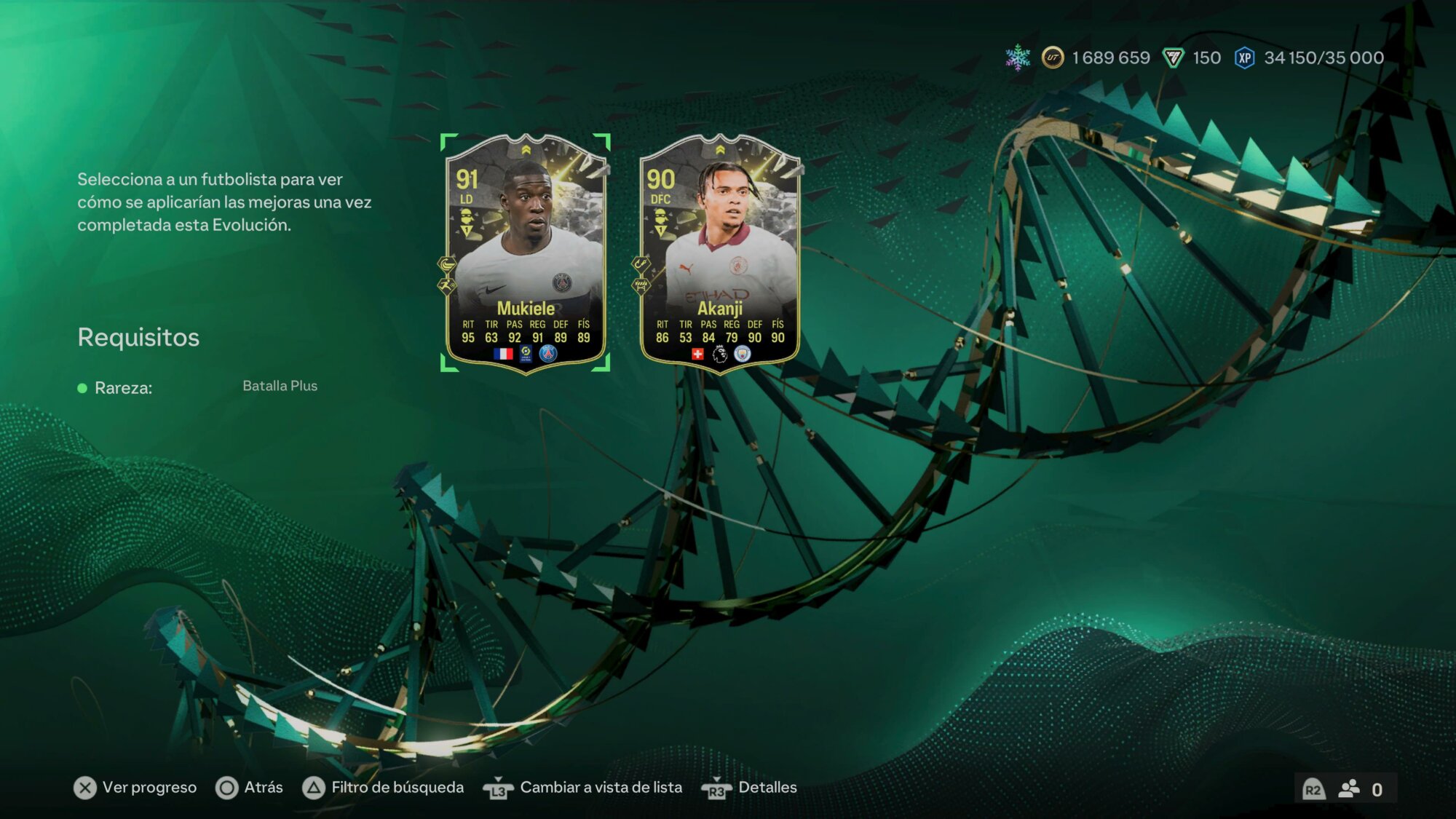The image size is (1456, 819).
Task: Open Filtro de búsqueda
Action: [x=397, y=788]
